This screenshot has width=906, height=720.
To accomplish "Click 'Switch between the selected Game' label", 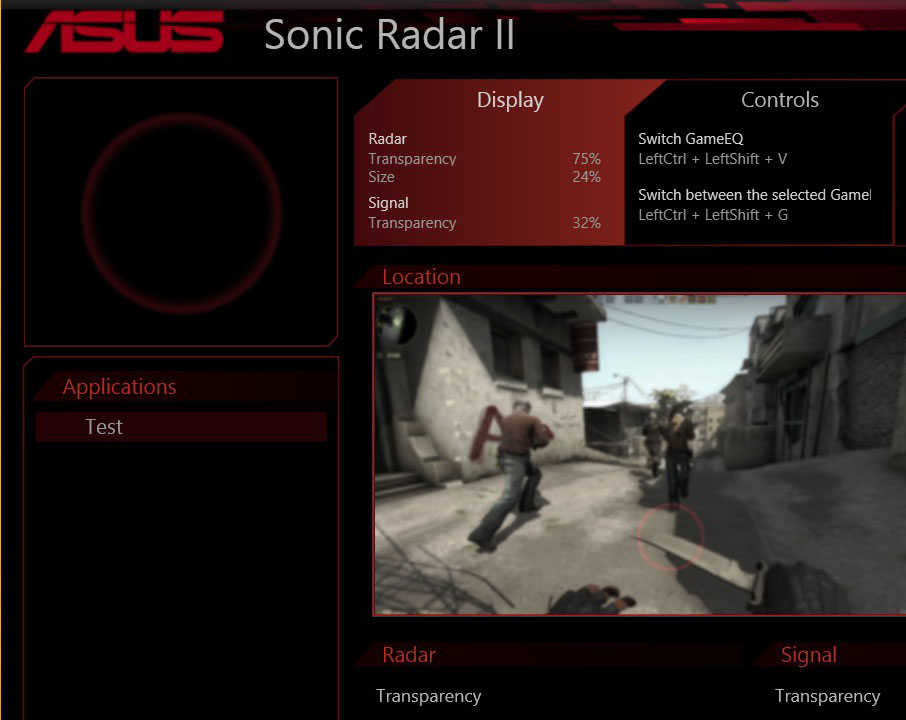I will [754, 195].
